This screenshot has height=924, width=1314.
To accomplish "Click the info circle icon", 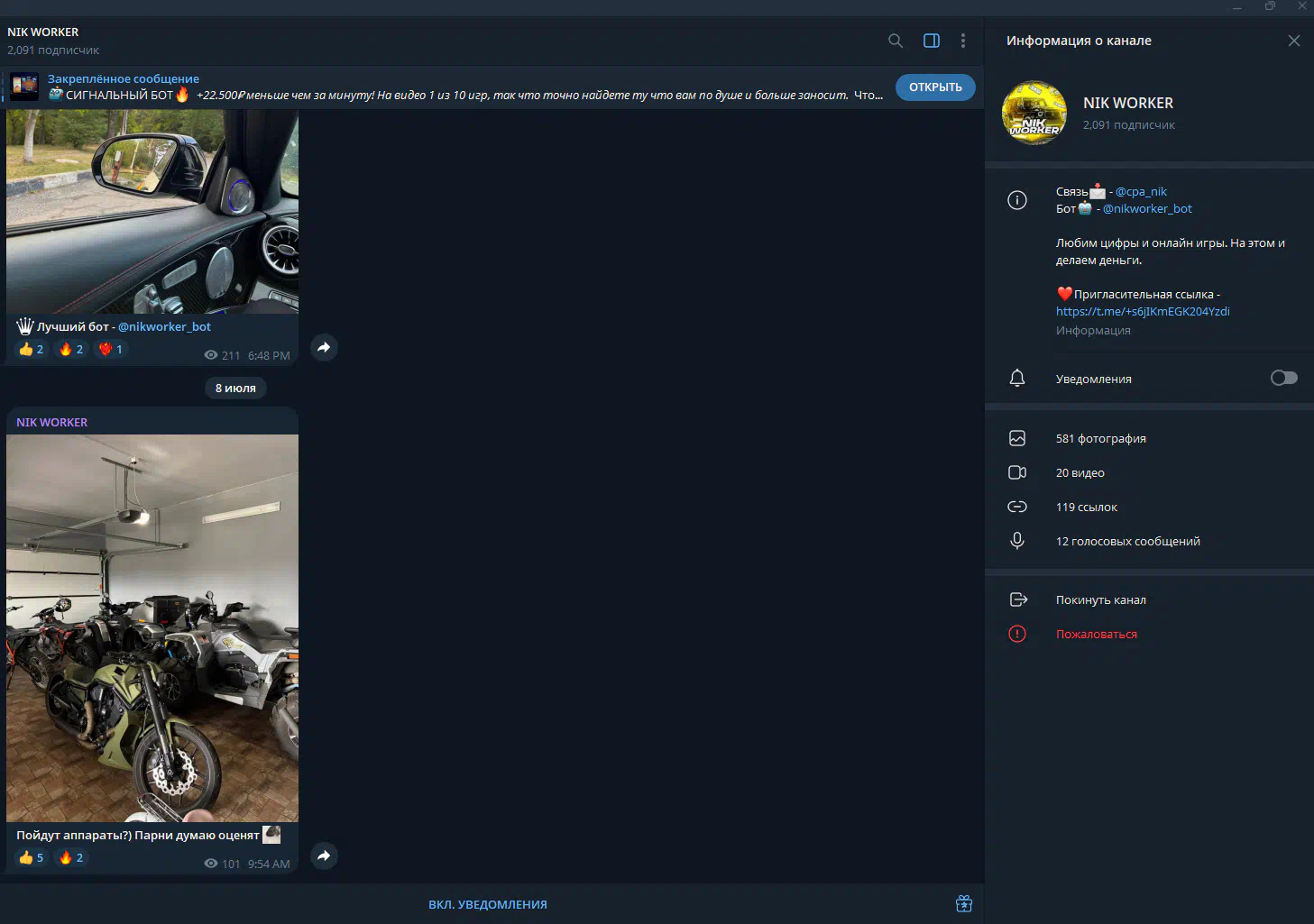I will click(x=1017, y=200).
